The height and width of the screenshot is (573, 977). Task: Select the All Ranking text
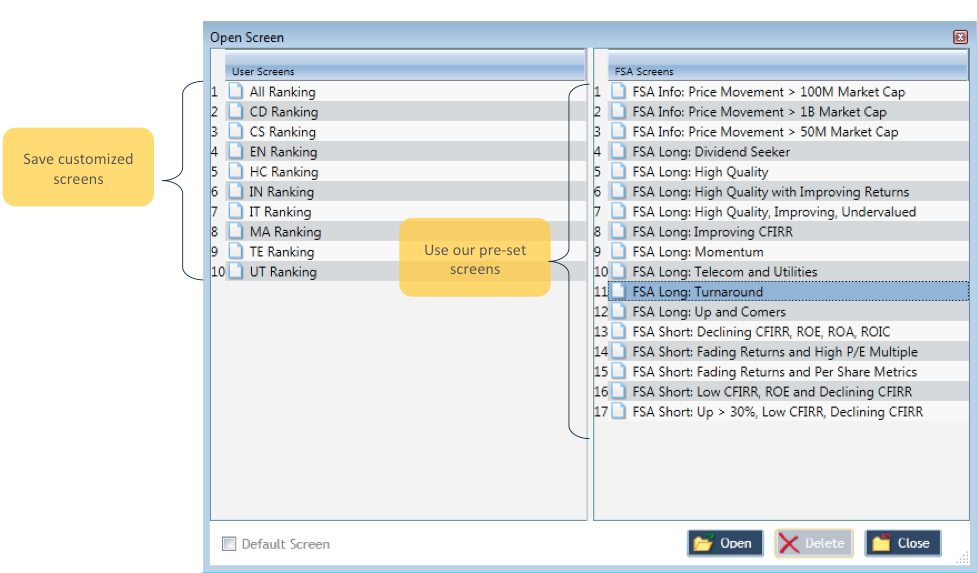282,92
